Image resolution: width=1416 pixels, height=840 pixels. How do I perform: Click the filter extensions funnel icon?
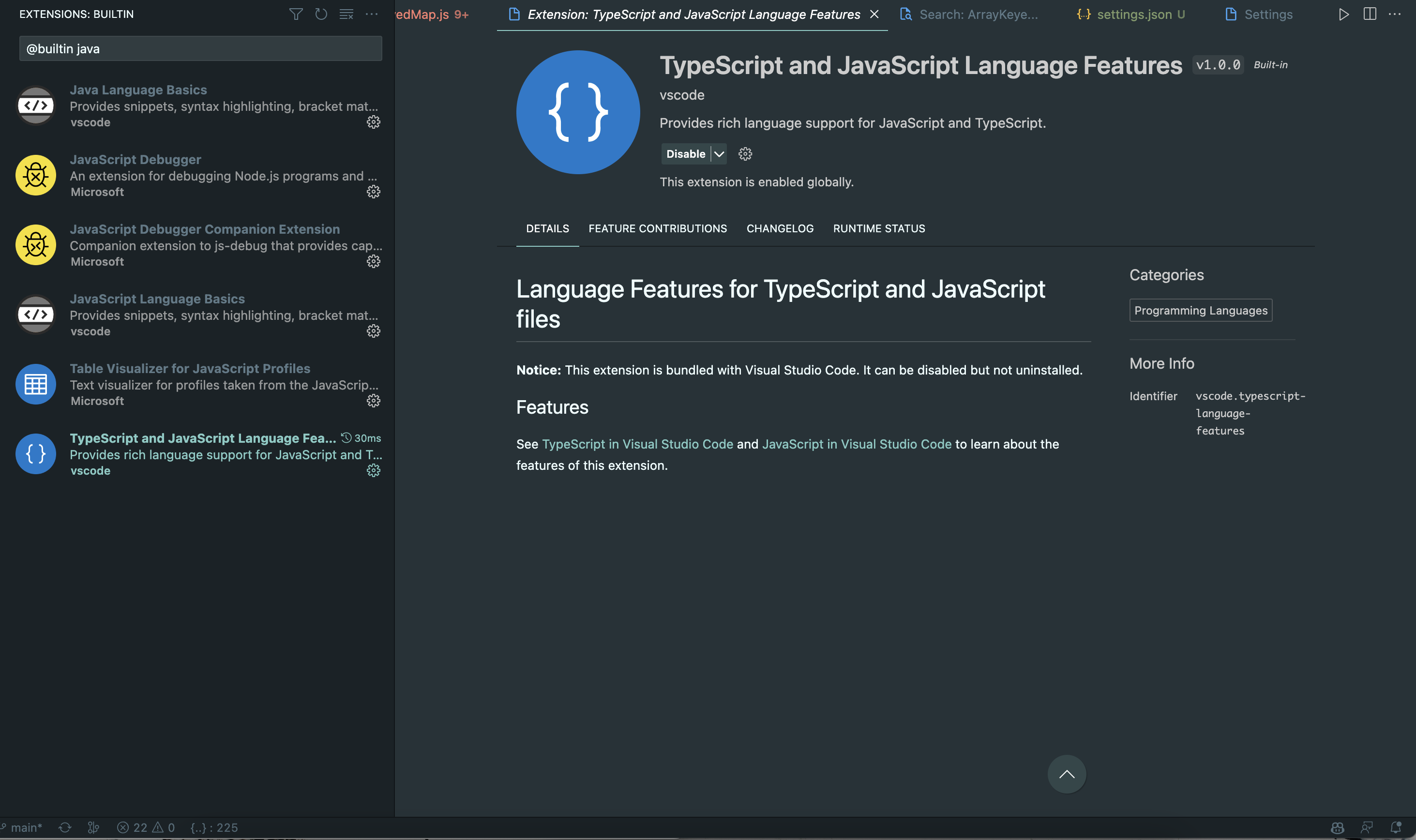pyautogui.click(x=295, y=14)
